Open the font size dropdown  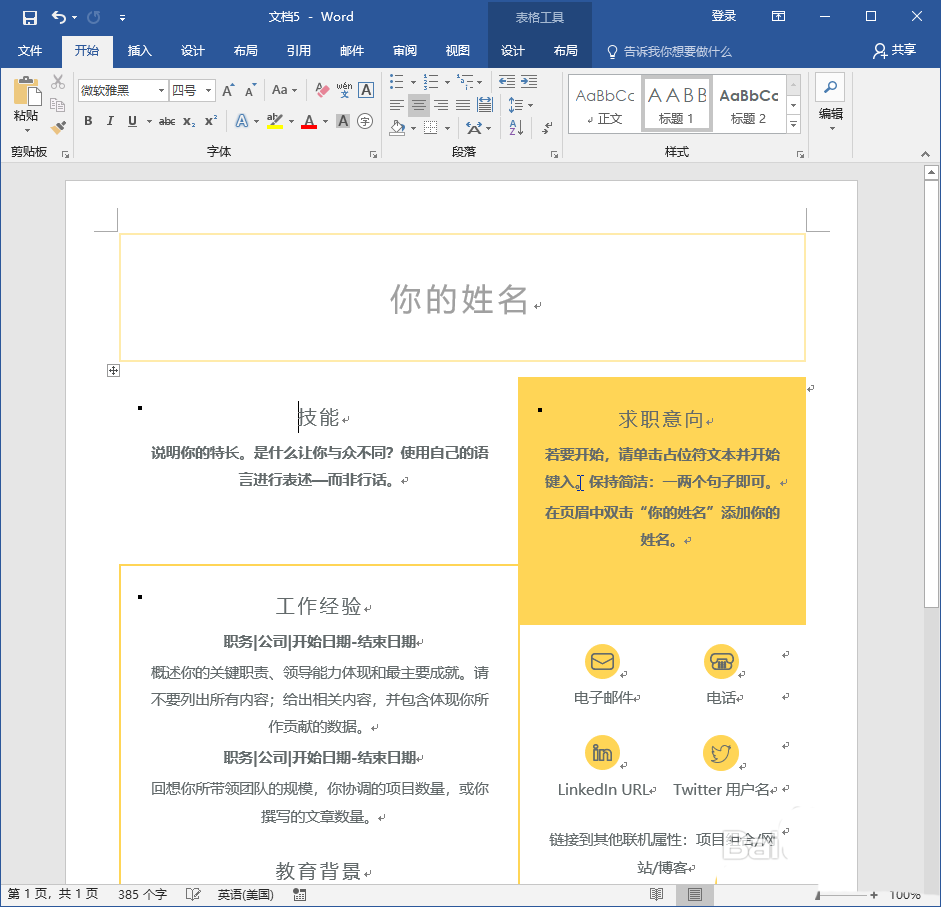tap(209, 91)
